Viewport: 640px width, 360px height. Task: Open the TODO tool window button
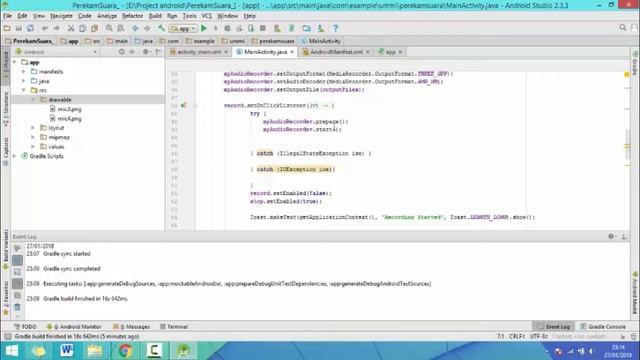pyautogui.click(x=25, y=327)
